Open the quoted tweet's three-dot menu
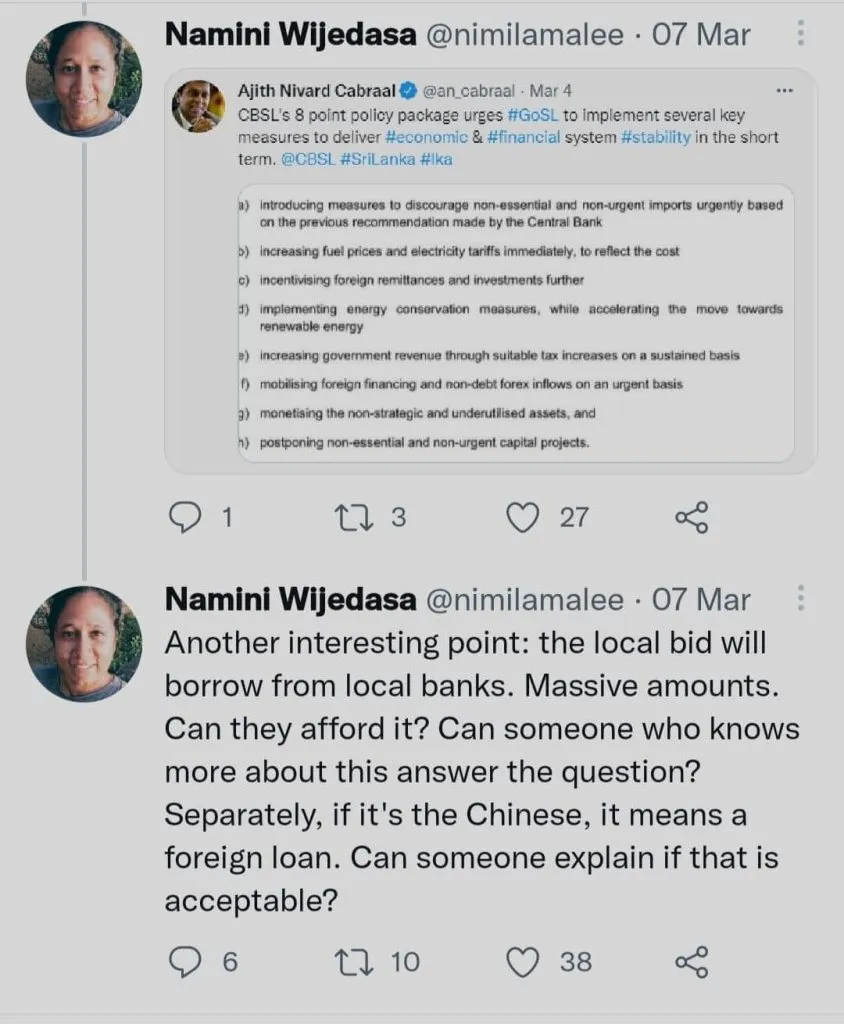The image size is (844, 1024). pyautogui.click(x=784, y=91)
